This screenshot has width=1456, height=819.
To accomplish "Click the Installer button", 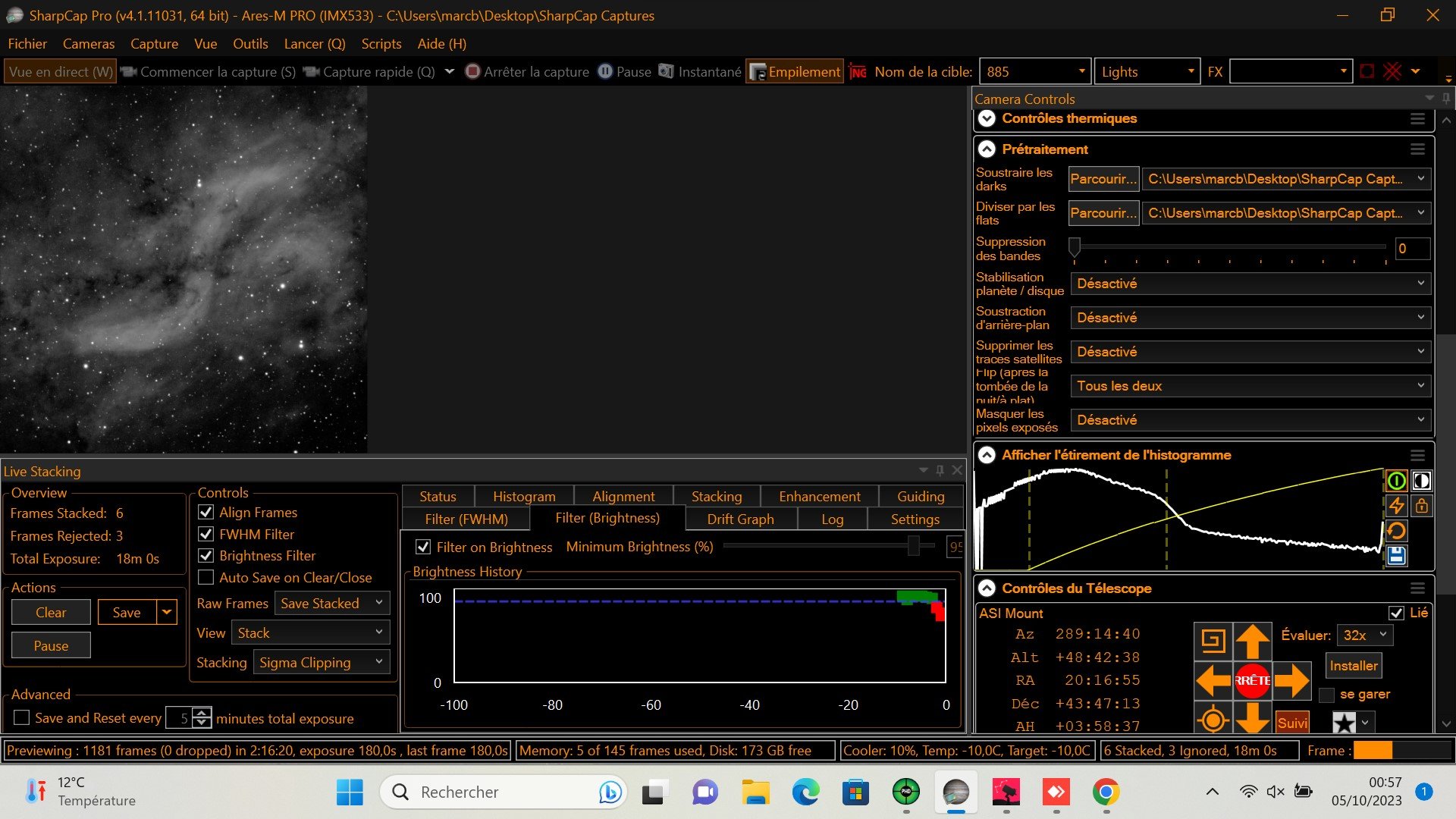I will [x=1354, y=666].
